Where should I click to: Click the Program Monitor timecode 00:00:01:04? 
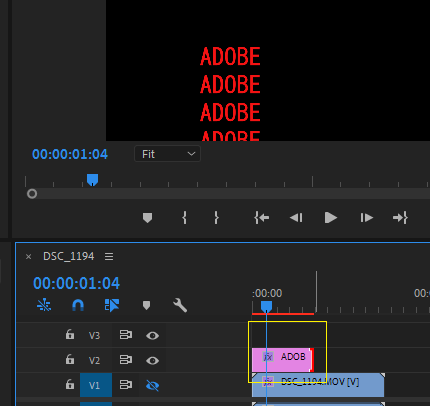point(70,154)
